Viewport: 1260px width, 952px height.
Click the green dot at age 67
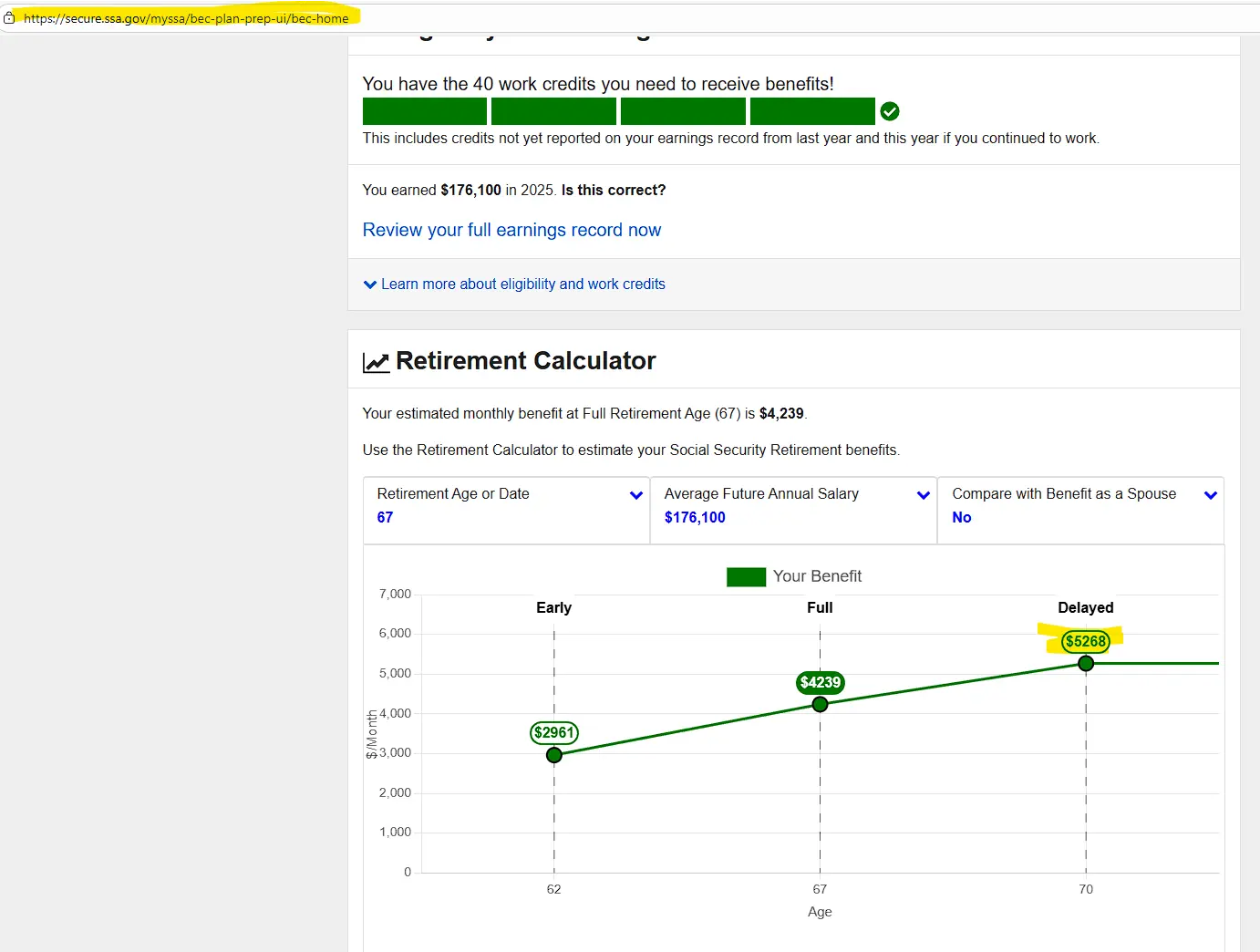(x=820, y=704)
